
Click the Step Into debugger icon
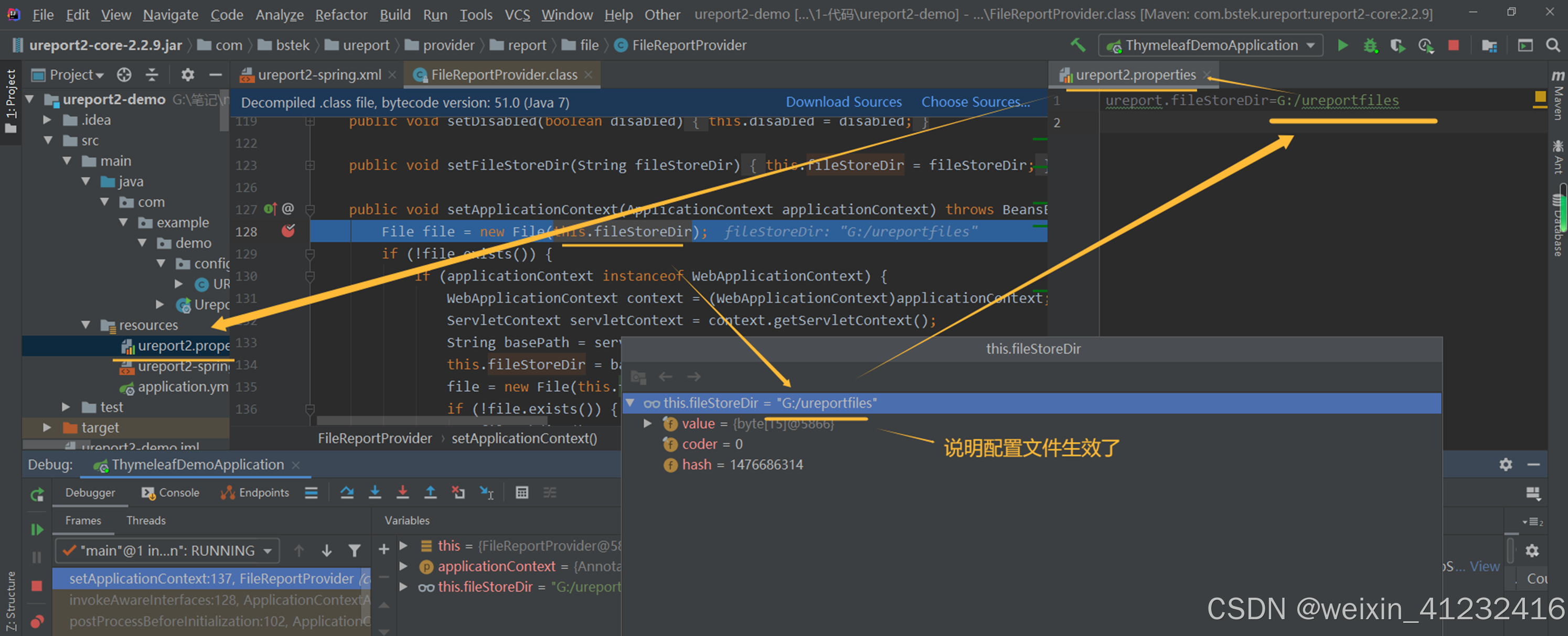click(375, 492)
